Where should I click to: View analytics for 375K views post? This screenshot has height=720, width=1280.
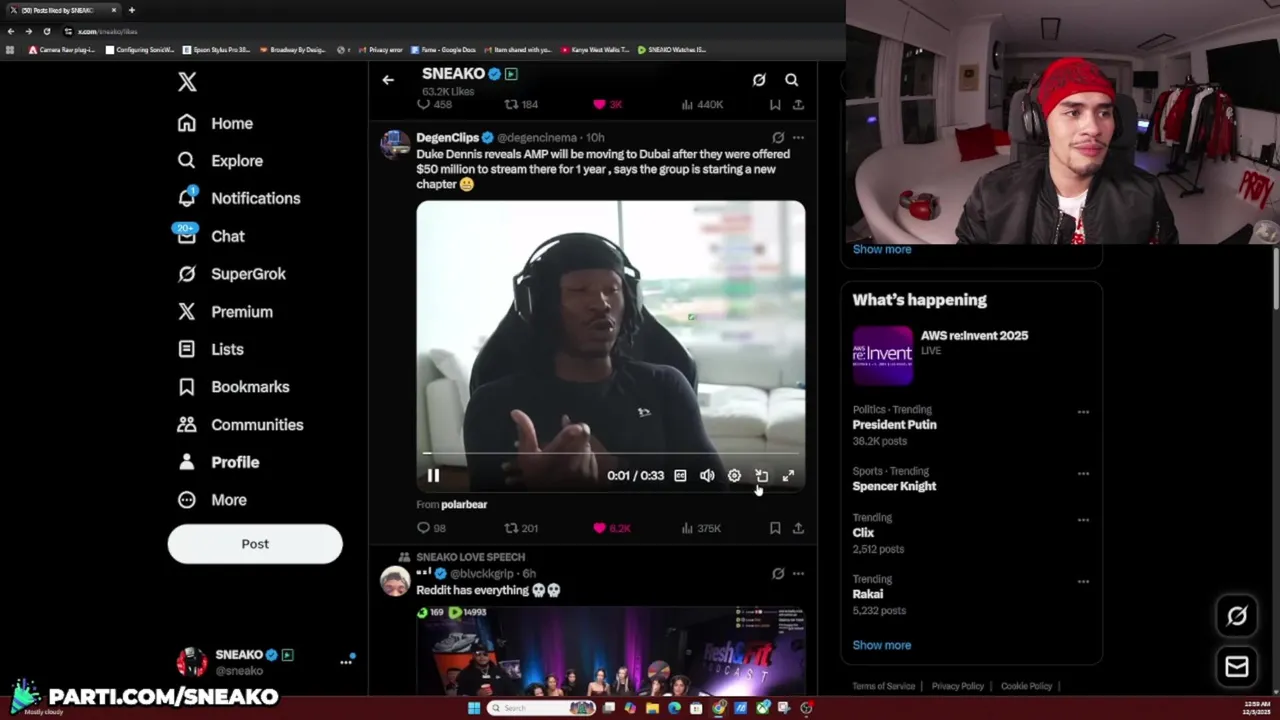tap(701, 528)
